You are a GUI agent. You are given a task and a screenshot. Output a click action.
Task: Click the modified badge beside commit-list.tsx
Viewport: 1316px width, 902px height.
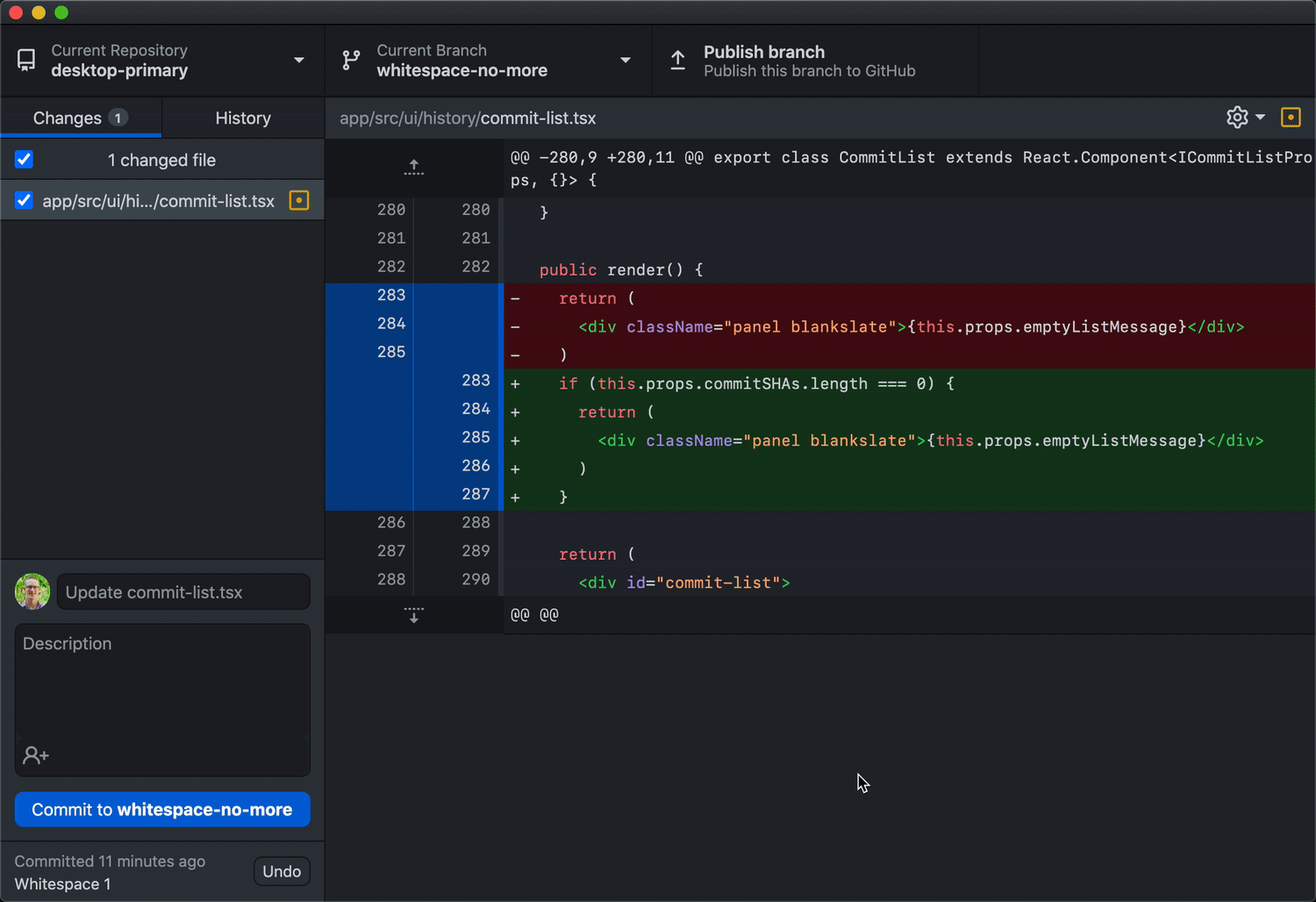pyautogui.click(x=299, y=201)
